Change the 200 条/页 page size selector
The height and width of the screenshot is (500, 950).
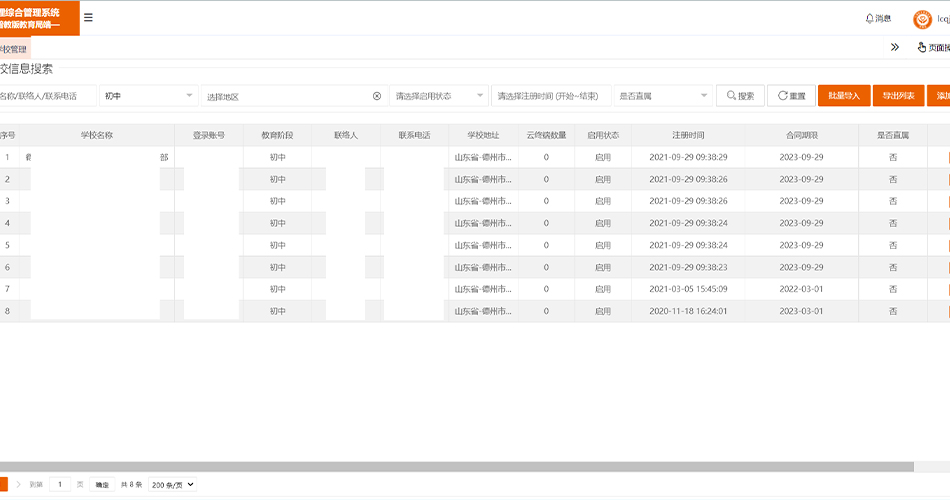[x=172, y=484]
